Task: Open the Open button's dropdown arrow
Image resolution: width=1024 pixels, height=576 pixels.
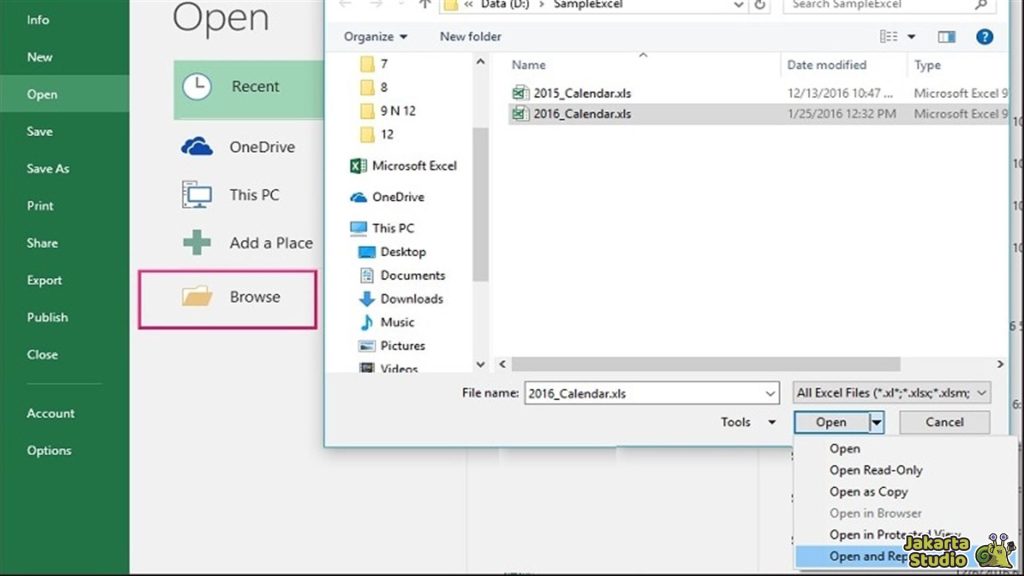Action: [876, 421]
